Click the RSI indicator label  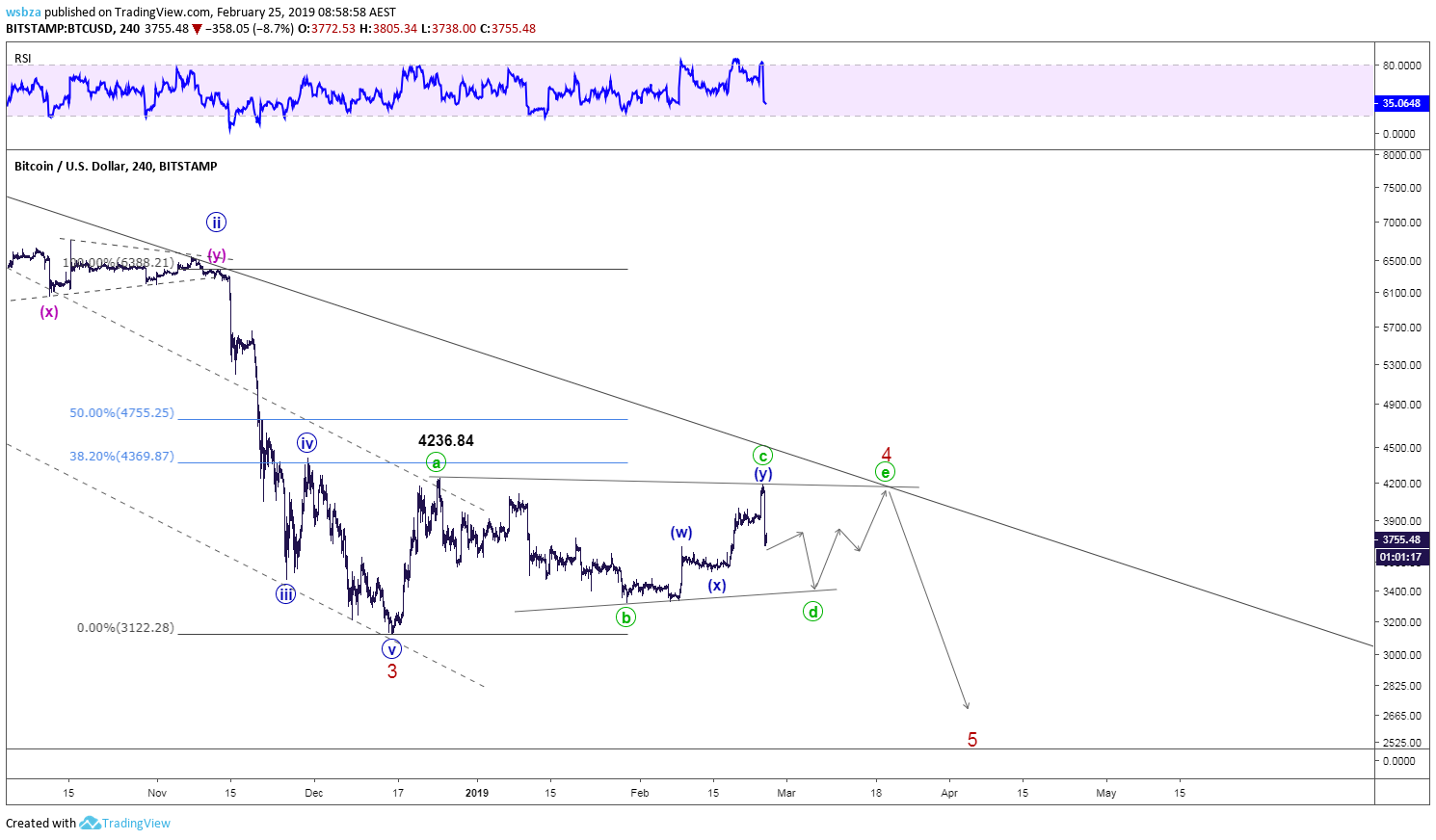(x=23, y=59)
